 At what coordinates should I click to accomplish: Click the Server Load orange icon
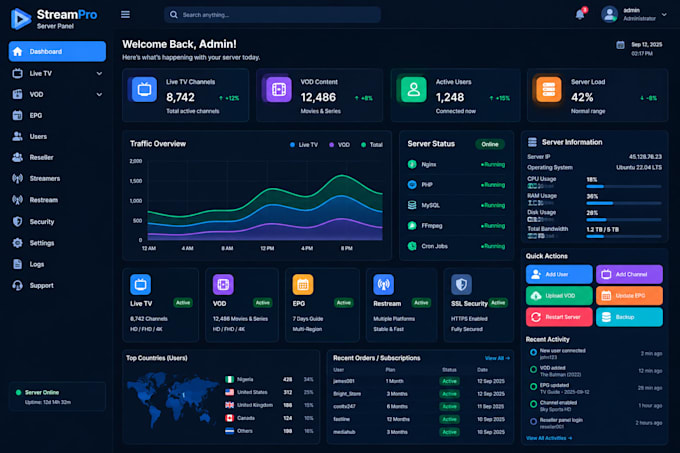pos(549,89)
